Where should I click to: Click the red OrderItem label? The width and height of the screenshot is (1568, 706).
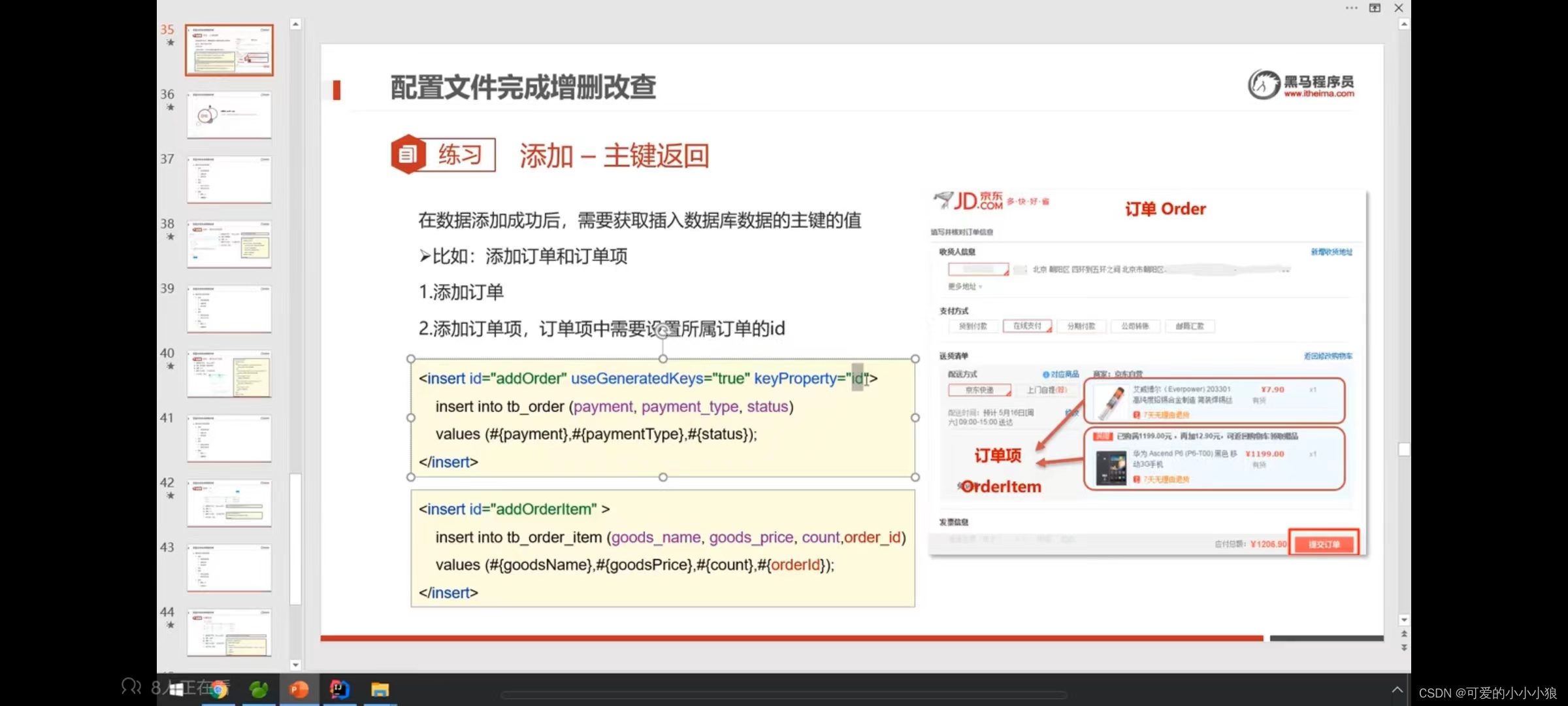(1001, 487)
